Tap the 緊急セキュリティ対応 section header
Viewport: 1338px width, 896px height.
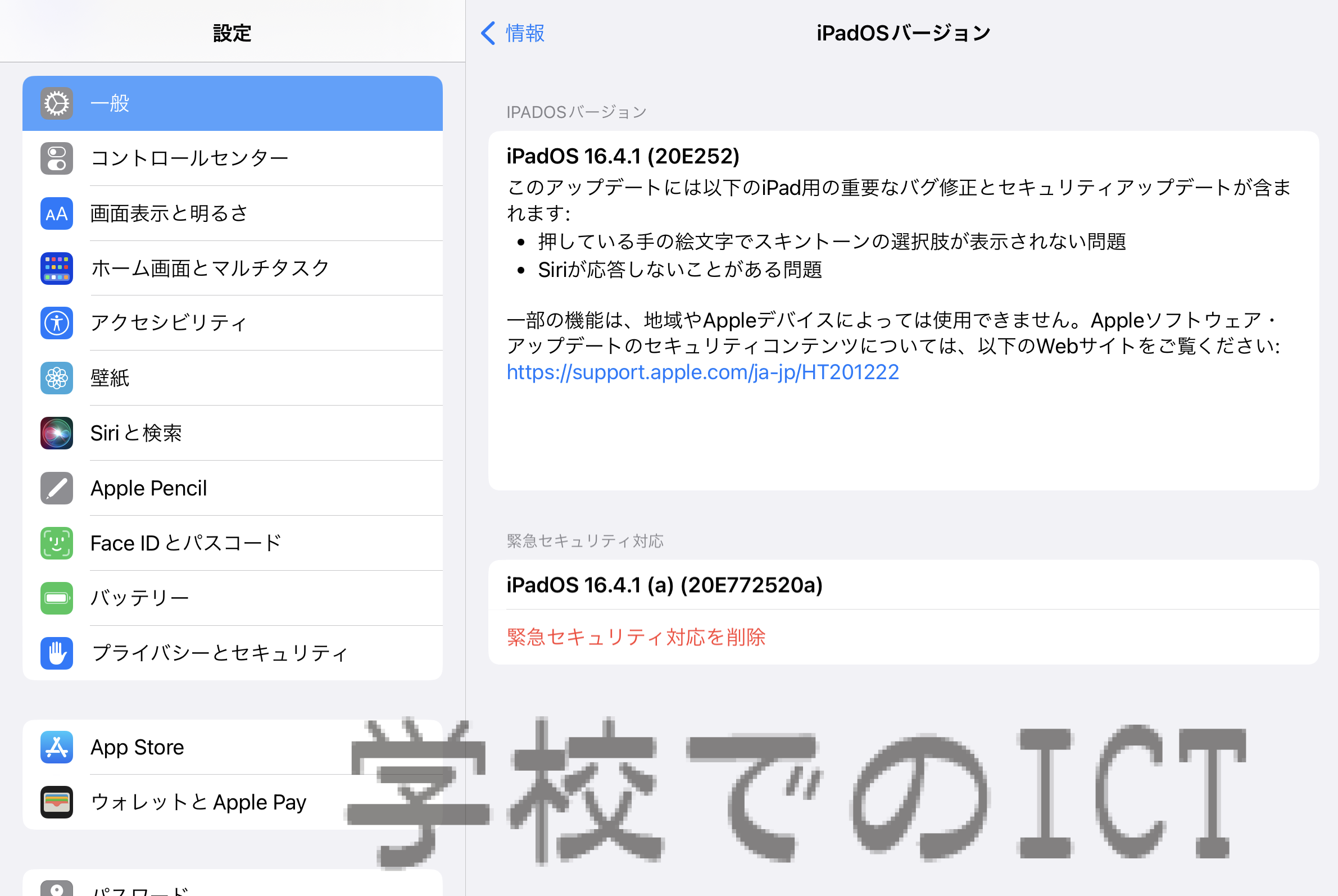pos(584,540)
